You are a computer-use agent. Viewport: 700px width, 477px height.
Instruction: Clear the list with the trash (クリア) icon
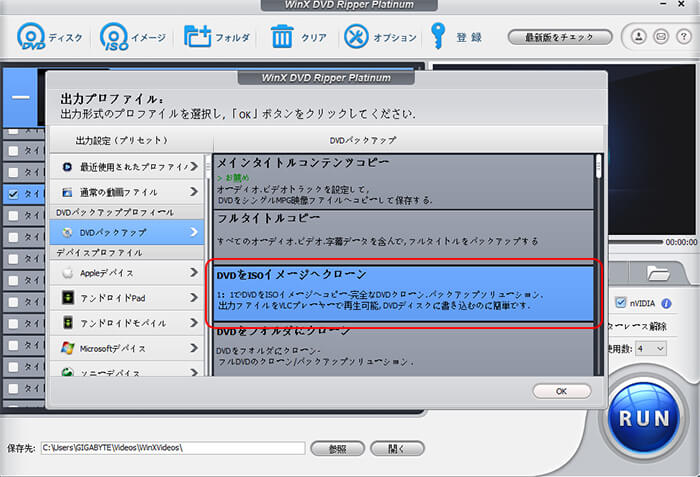coord(298,37)
